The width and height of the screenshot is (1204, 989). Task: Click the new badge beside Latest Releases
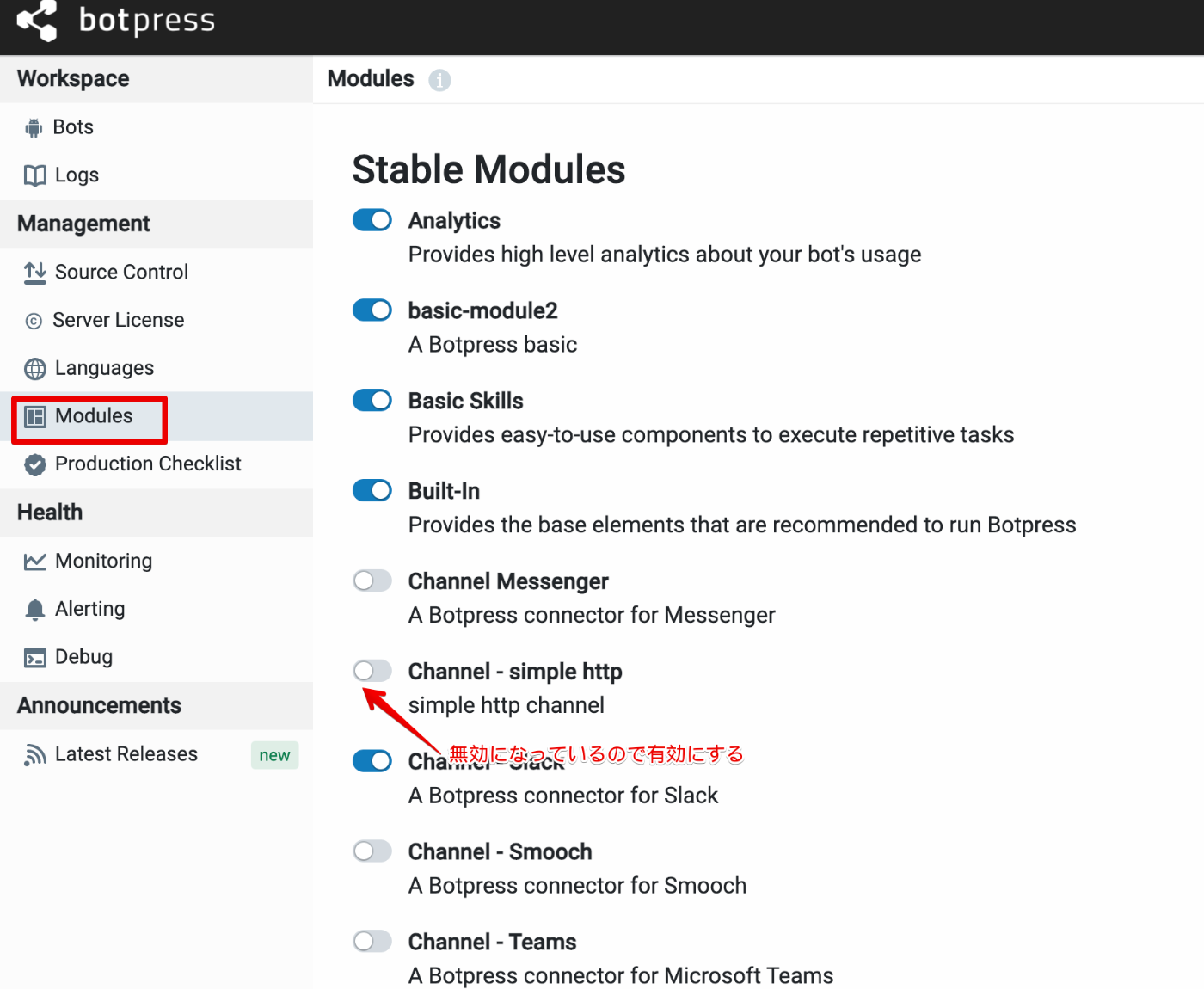click(x=274, y=755)
